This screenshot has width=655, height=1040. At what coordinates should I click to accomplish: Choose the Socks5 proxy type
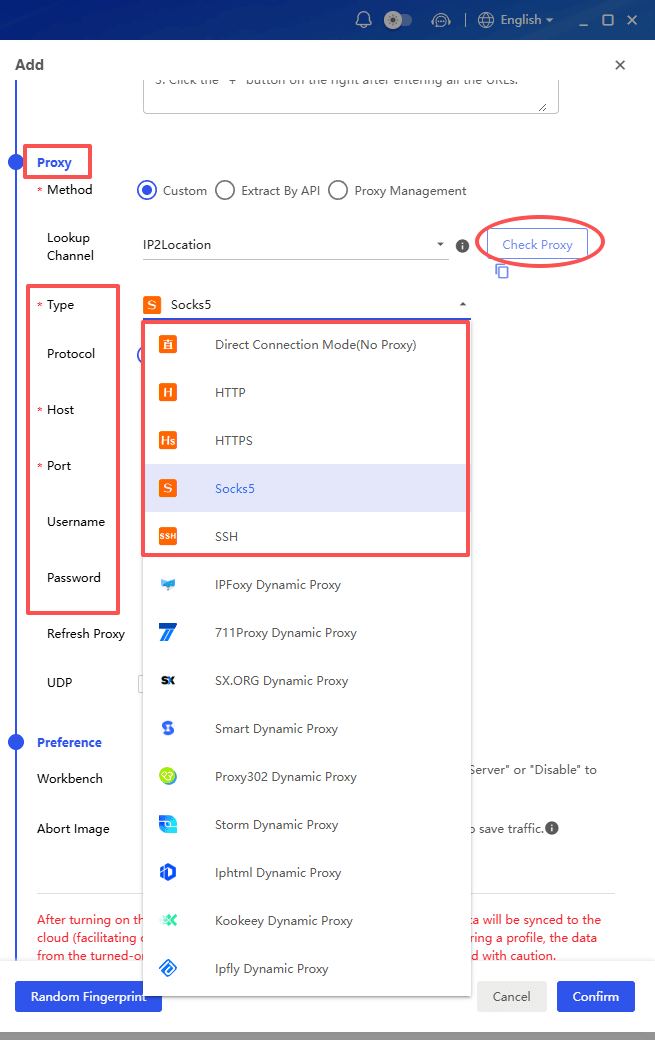pyautogui.click(x=307, y=488)
